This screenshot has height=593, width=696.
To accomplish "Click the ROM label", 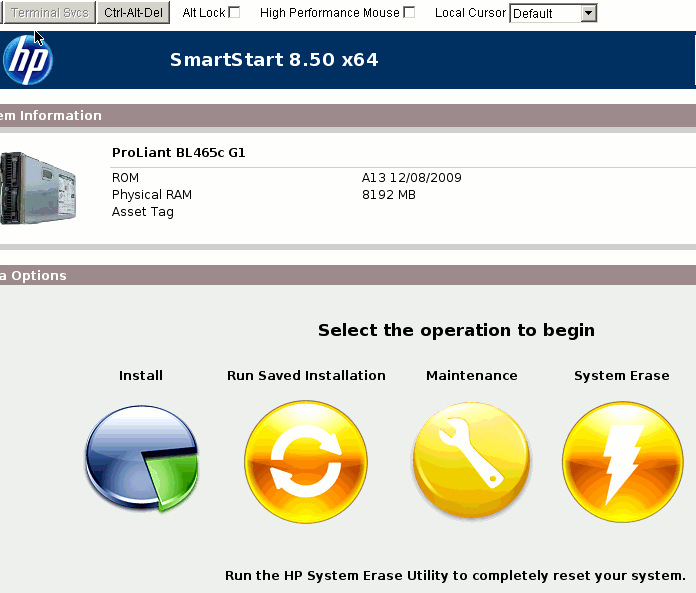I will (125, 178).
